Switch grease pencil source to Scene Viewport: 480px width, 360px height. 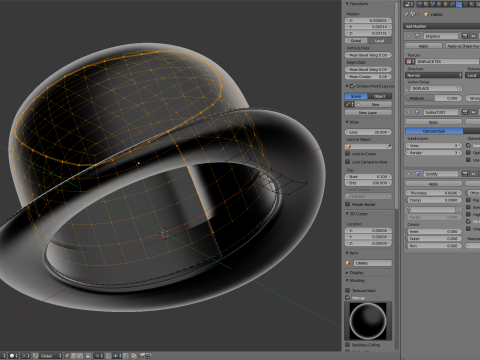[x=356, y=96]
